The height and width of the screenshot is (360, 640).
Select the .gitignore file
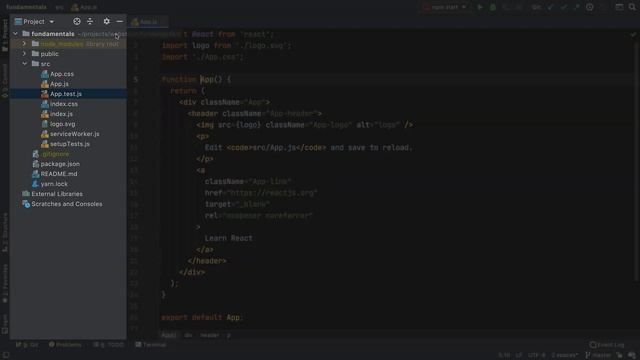tap(55, 154)
